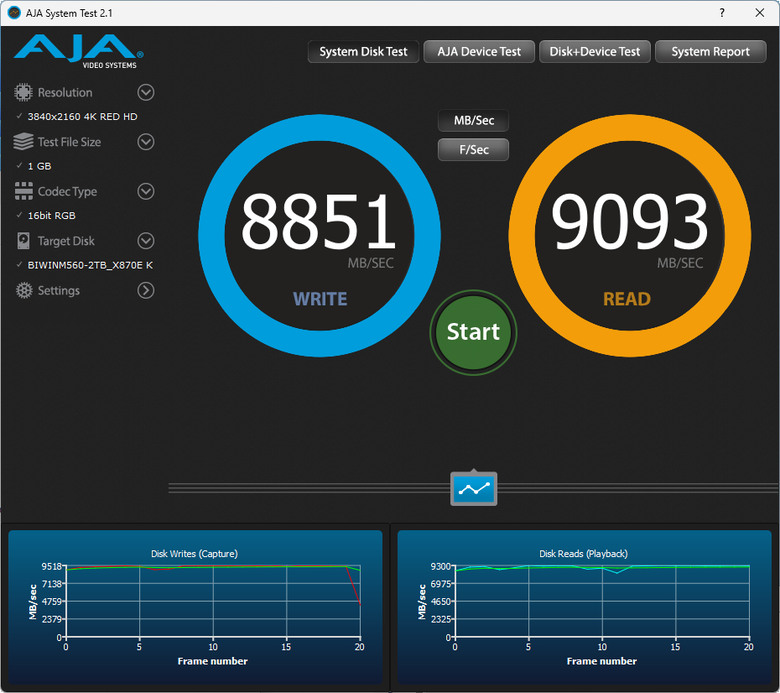Click the WRITE gauge label
Screen dimensions: 780x693
(320, 299)
